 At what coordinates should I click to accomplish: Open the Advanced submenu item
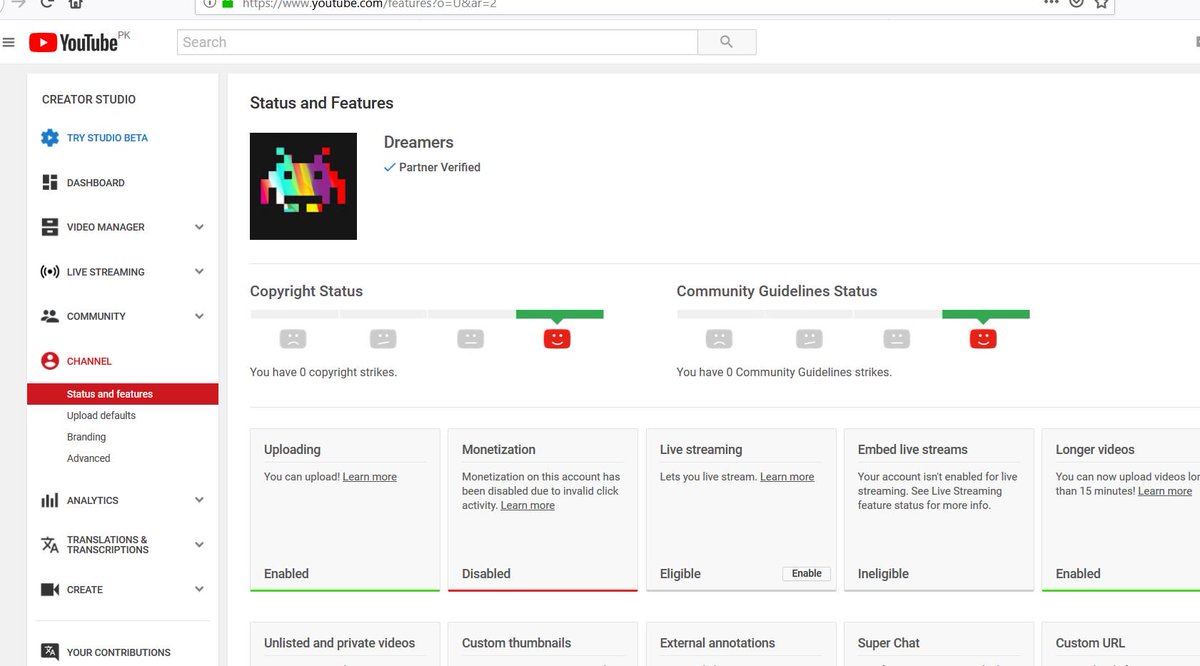coord(88,458)
